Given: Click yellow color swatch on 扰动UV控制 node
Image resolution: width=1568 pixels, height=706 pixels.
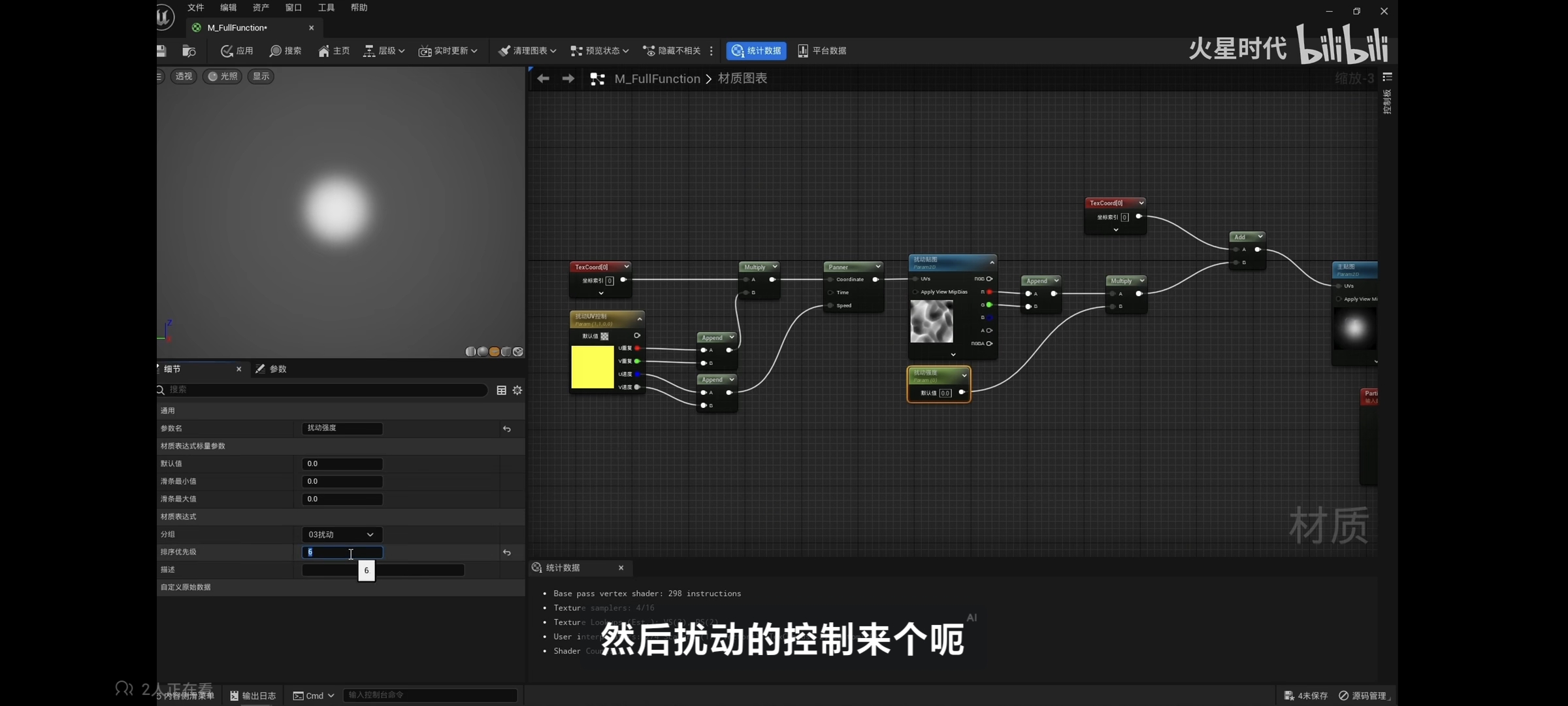Looking at the screenshot, I should click(592, 367).
